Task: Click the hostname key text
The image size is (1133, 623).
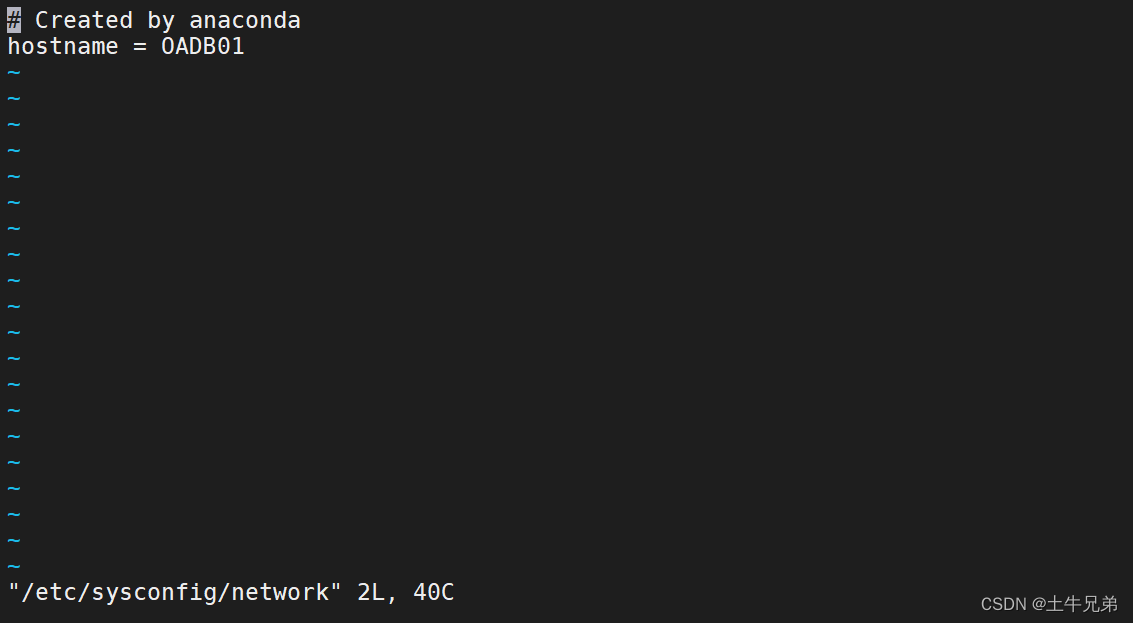Action: coord(63,46)
